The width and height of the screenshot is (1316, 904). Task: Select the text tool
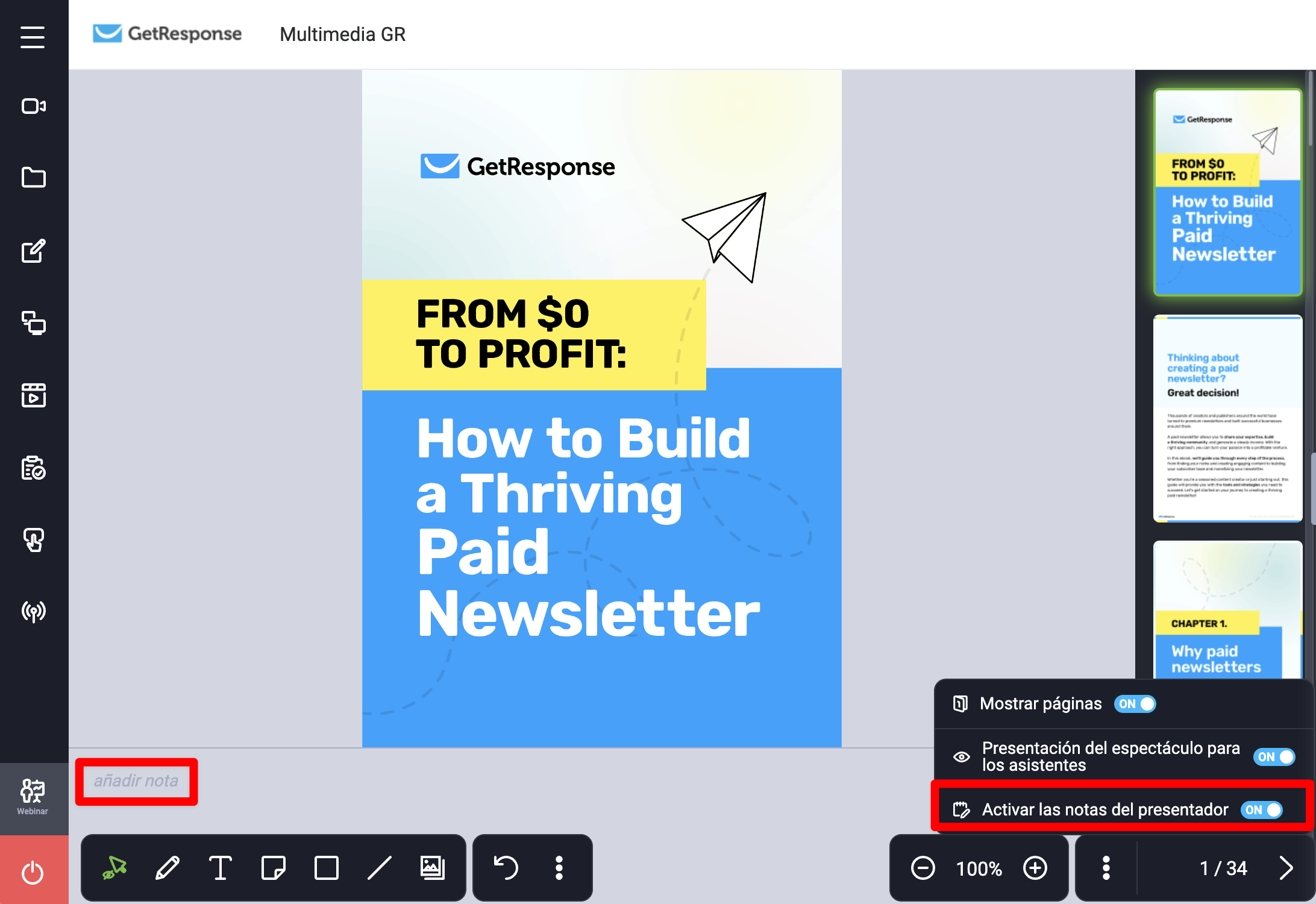(x=221, y=868)
